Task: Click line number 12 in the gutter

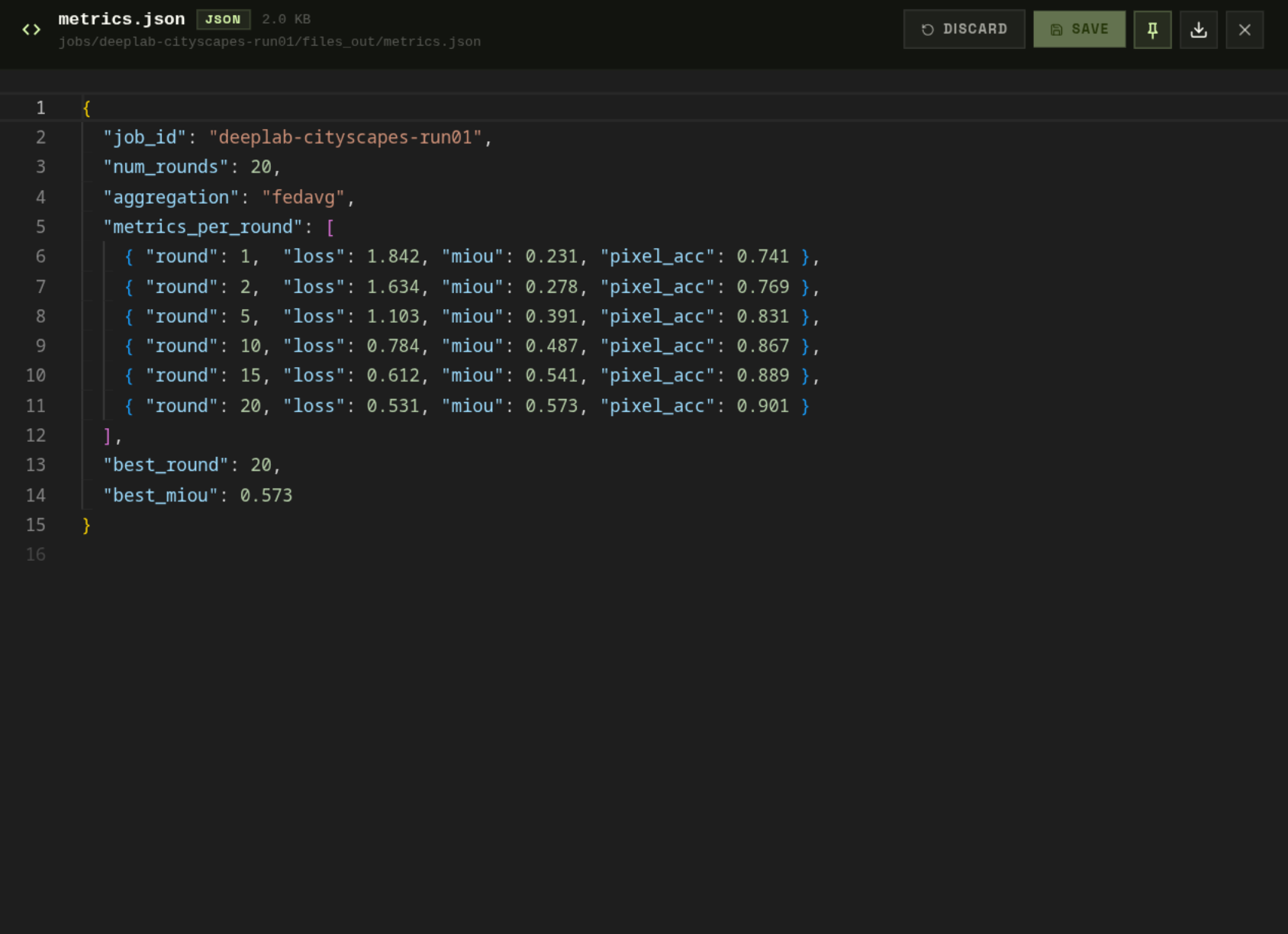Action: 36,435
